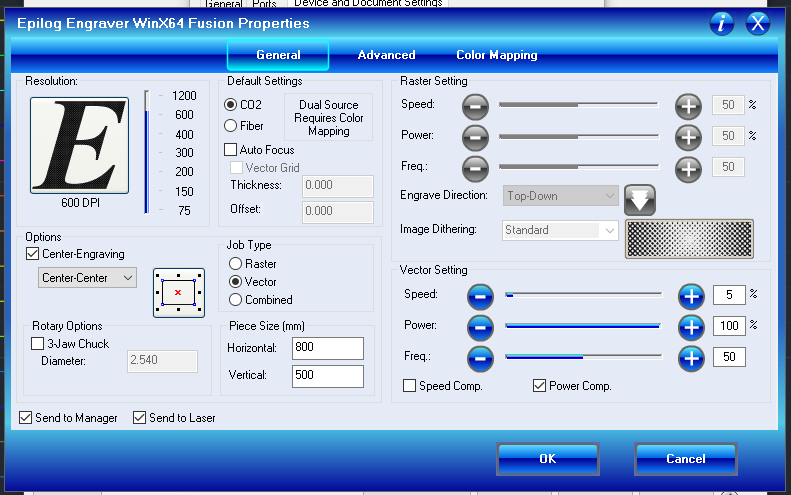Enable the 3-Jaw Chuck rotary option

pos(37,344)
